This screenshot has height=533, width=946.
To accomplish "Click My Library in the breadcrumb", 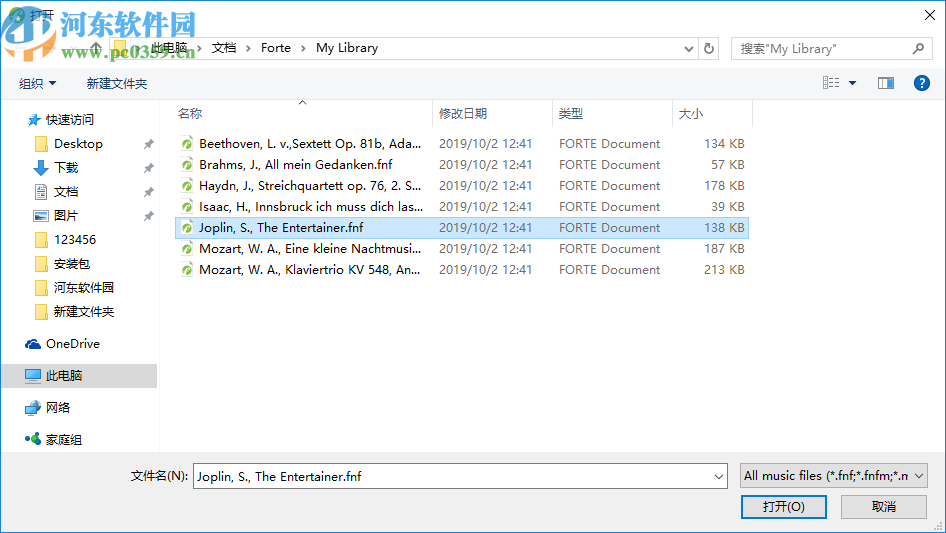I will click(347, 48).
